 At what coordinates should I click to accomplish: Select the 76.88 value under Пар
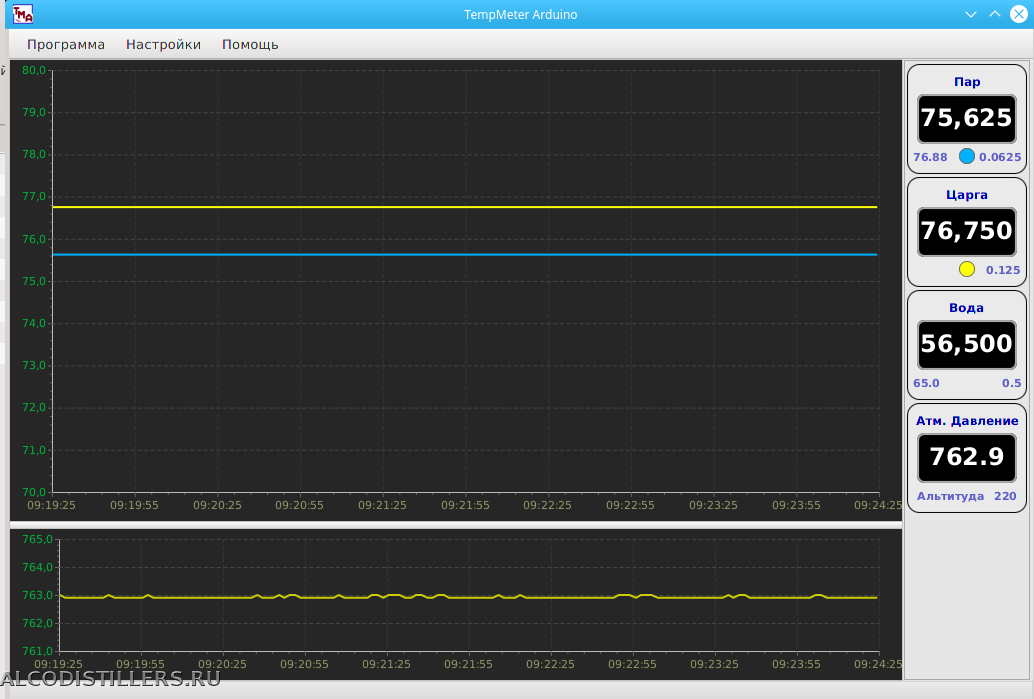pyautogui.click(x=930, y=157)
